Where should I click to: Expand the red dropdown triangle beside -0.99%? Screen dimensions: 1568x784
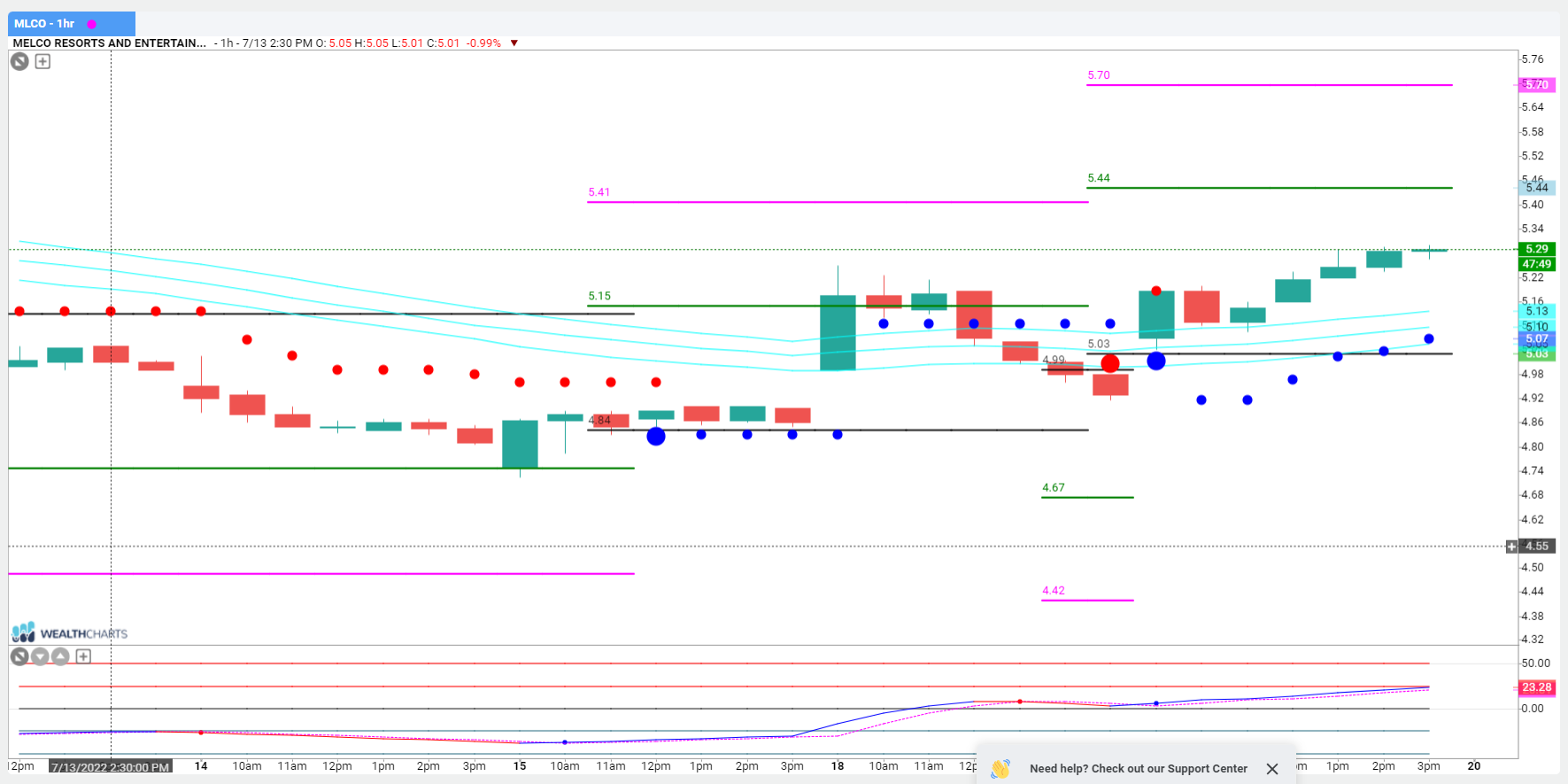(x=514, y=43)
